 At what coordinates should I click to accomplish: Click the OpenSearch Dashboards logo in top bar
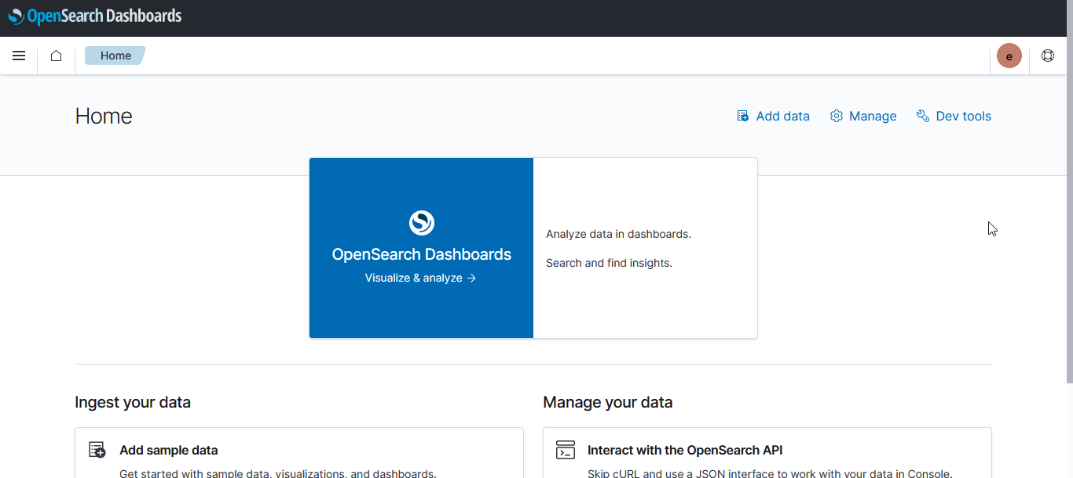[94, 16]
